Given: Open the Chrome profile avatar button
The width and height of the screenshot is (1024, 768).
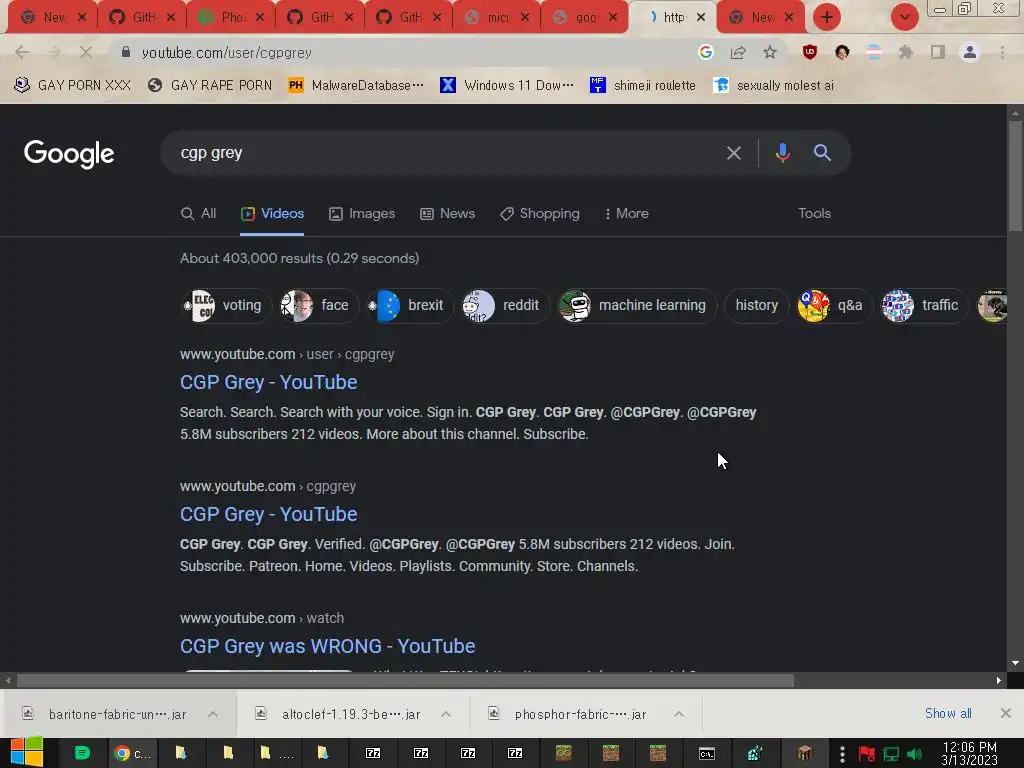Looking at the screenshot, I should pyautogui.click(x=970, y=52).
